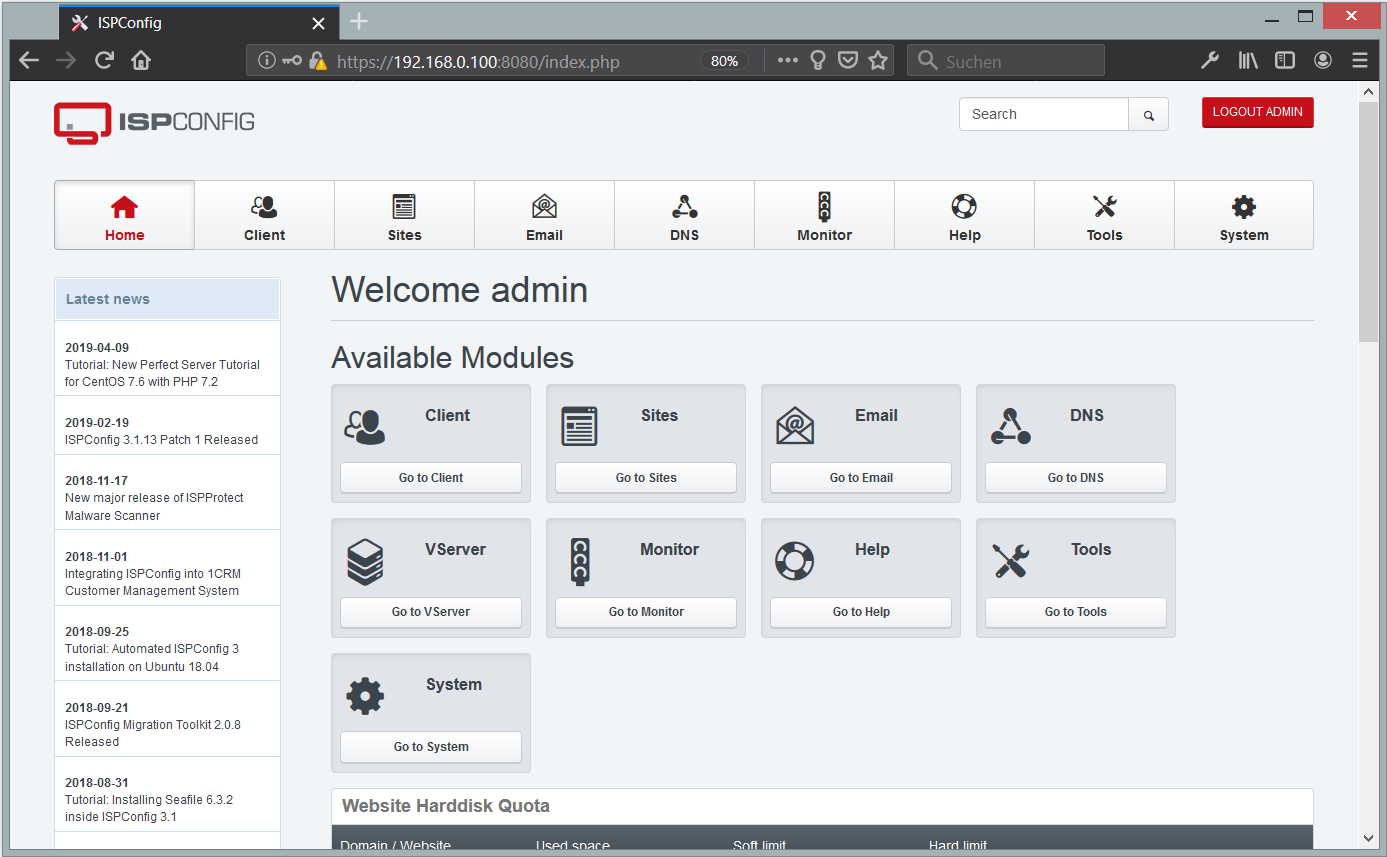The height and width of the screenshot is (857, 1387).
Task: Open the System navigation tab
Action: pos(1244,215)
